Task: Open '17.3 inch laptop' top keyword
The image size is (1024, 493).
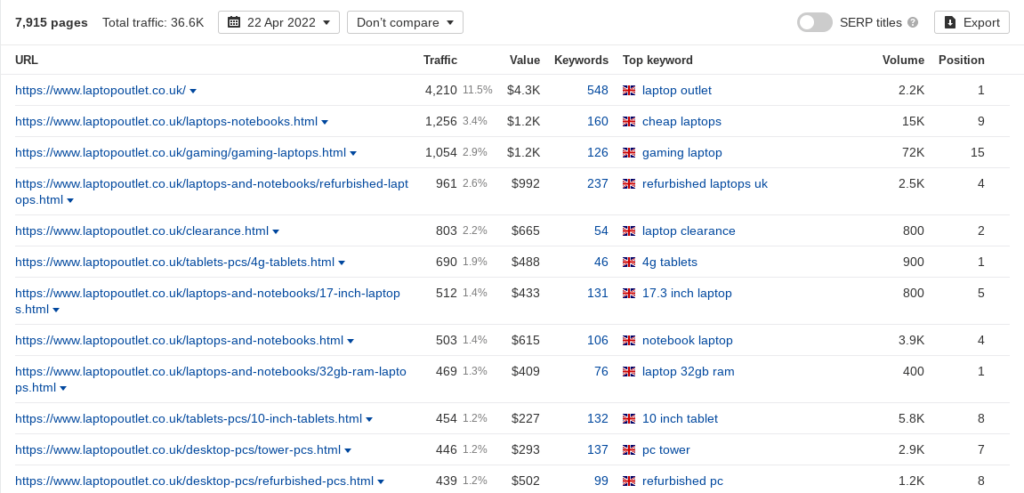Action: tap(687, 294)
